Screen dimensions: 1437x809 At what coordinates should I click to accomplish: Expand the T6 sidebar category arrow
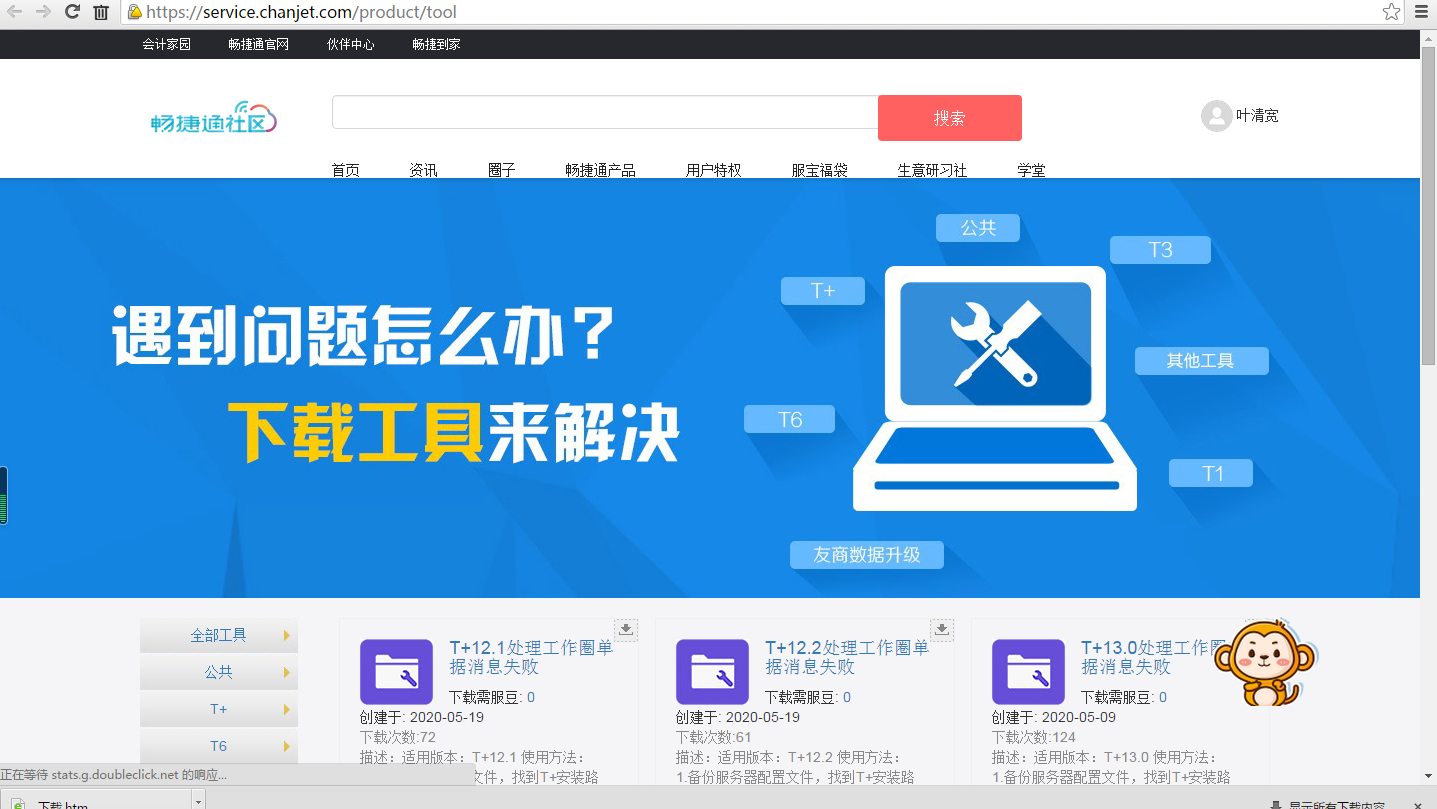[x=287, y=746]
